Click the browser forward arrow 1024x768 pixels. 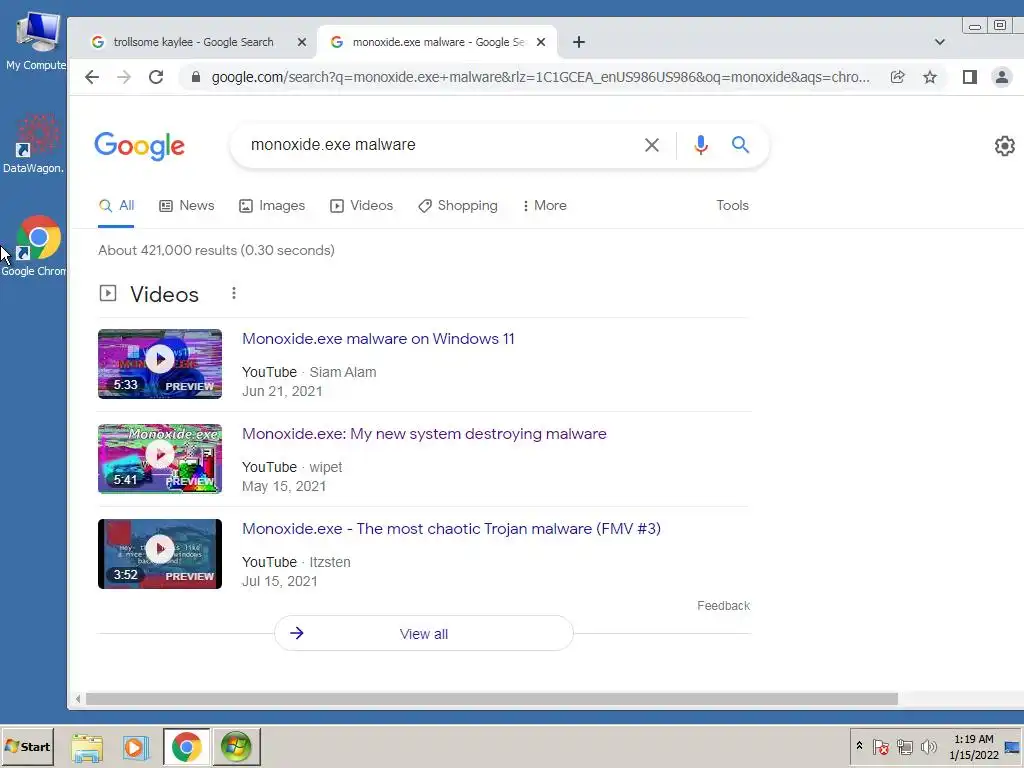[x=123, y=77]
